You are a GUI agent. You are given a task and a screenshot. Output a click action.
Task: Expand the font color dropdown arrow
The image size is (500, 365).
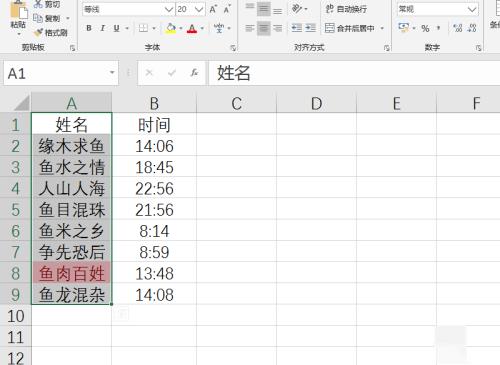202,28
